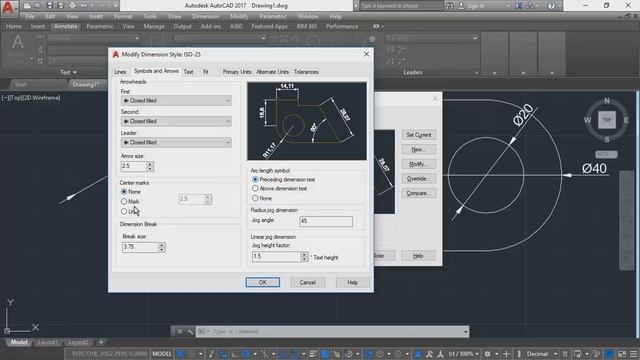This screenshot has height=360, width=640.
Task: Select Above dimension text radio button
Action: click(255, 189)
